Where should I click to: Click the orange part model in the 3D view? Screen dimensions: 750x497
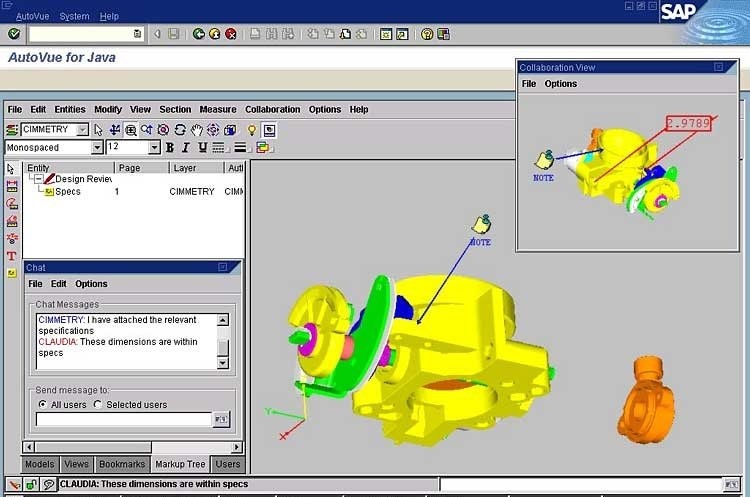pyautogui.click(x=646, y=400)
